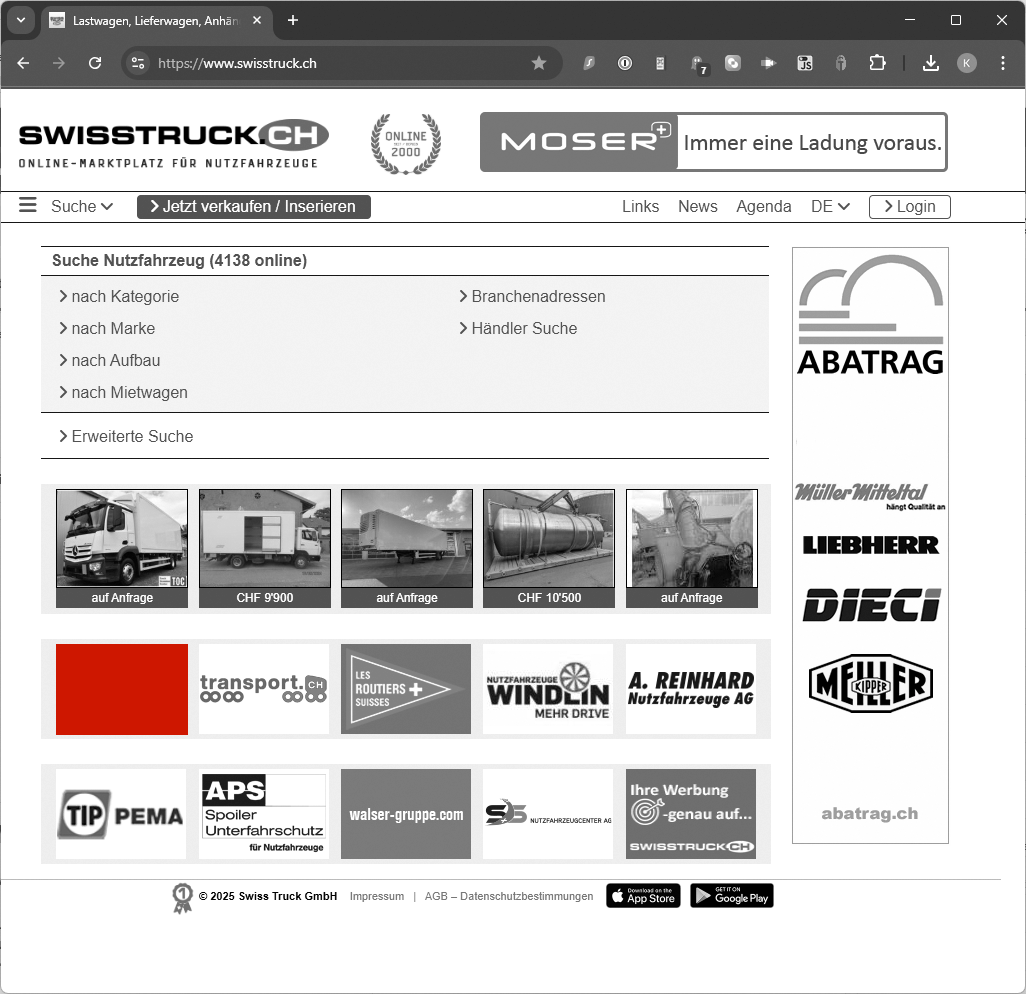Open the News menu item
The width and height of the screenshot is (1026, 994).
698,207
